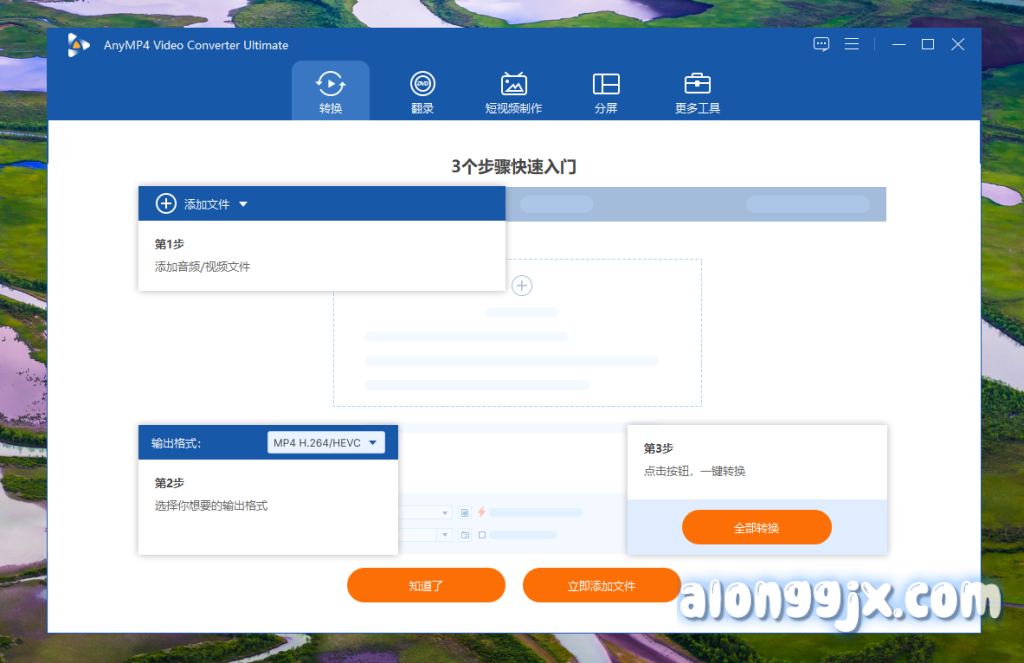
Task: Click the feedback chat bubble icon
Action: [821, 44]
